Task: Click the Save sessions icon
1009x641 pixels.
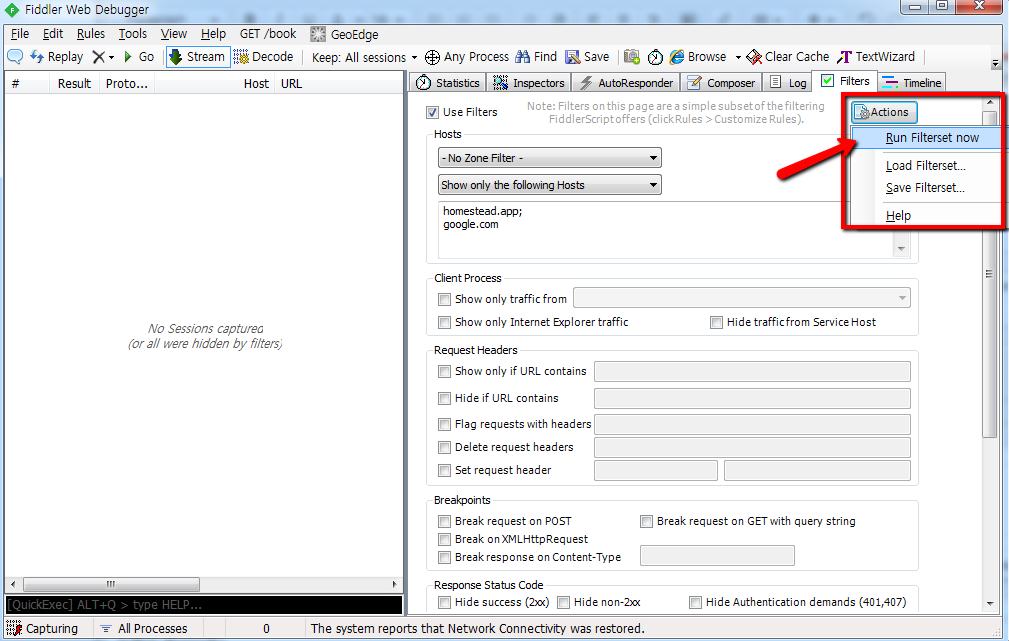Action: coord(573,57)
